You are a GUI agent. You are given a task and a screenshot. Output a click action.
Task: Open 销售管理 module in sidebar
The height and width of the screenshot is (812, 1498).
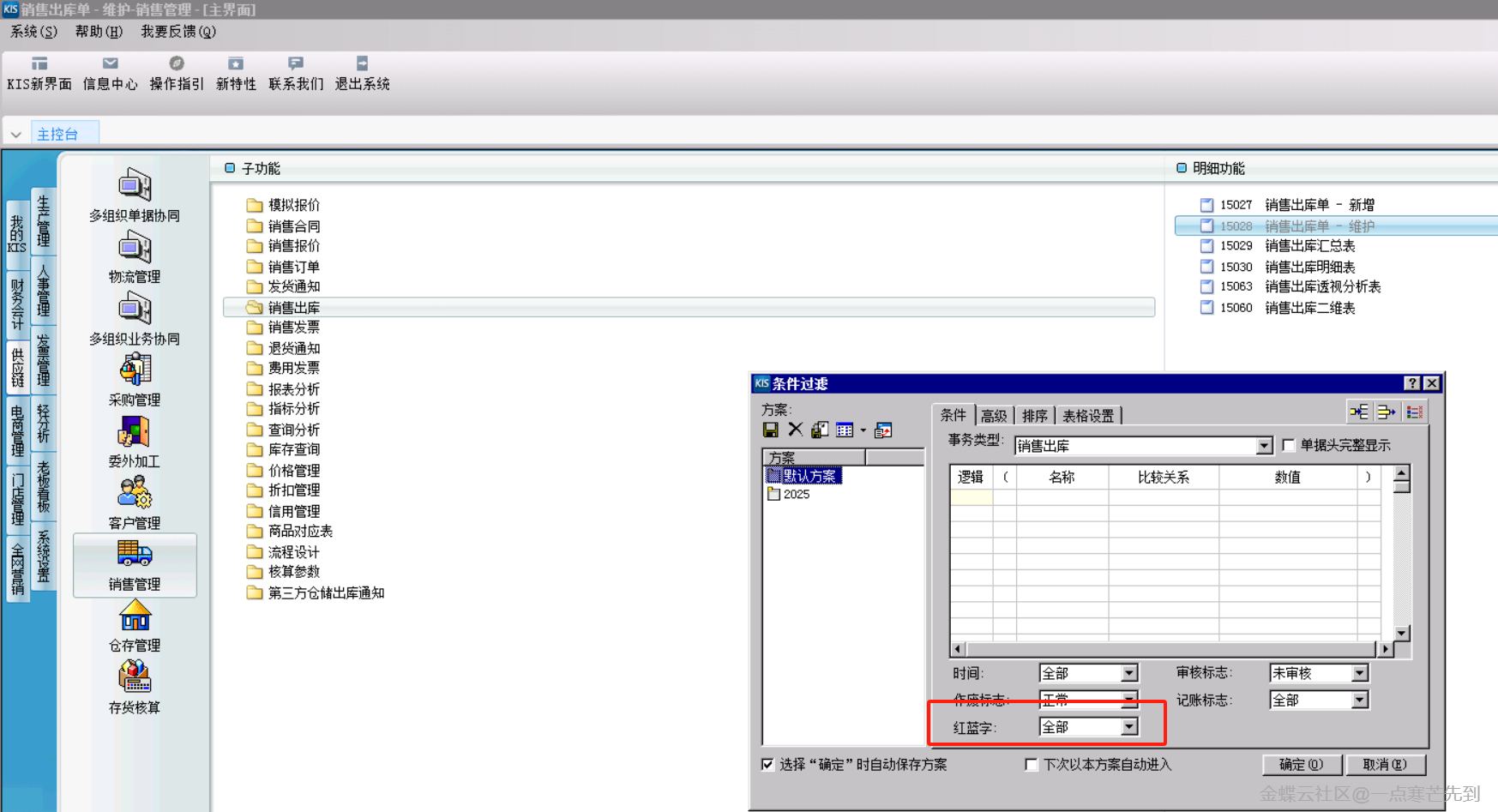point(135,564)
